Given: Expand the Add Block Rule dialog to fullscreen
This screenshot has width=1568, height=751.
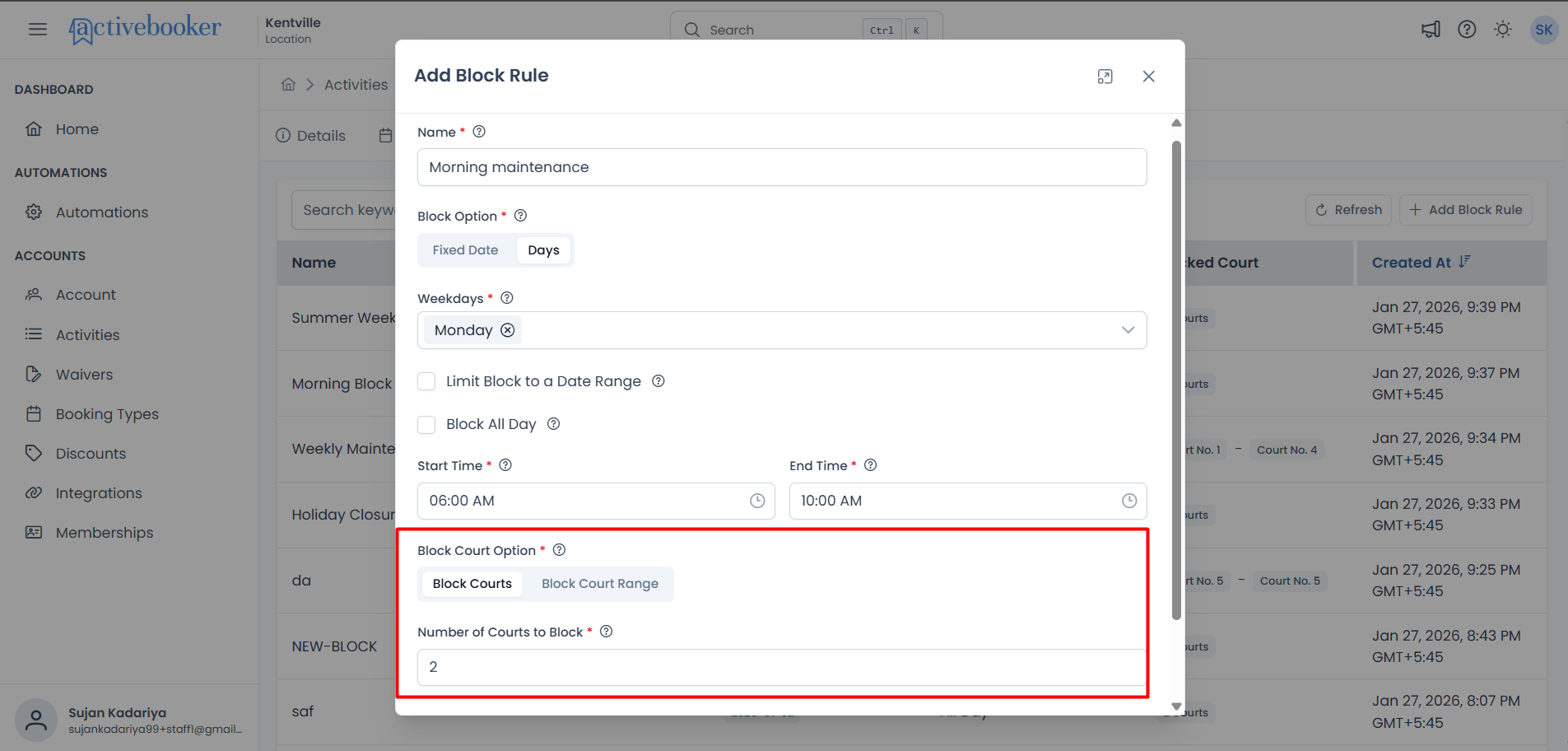Looking at the screenshot, I should [1105, 77].
